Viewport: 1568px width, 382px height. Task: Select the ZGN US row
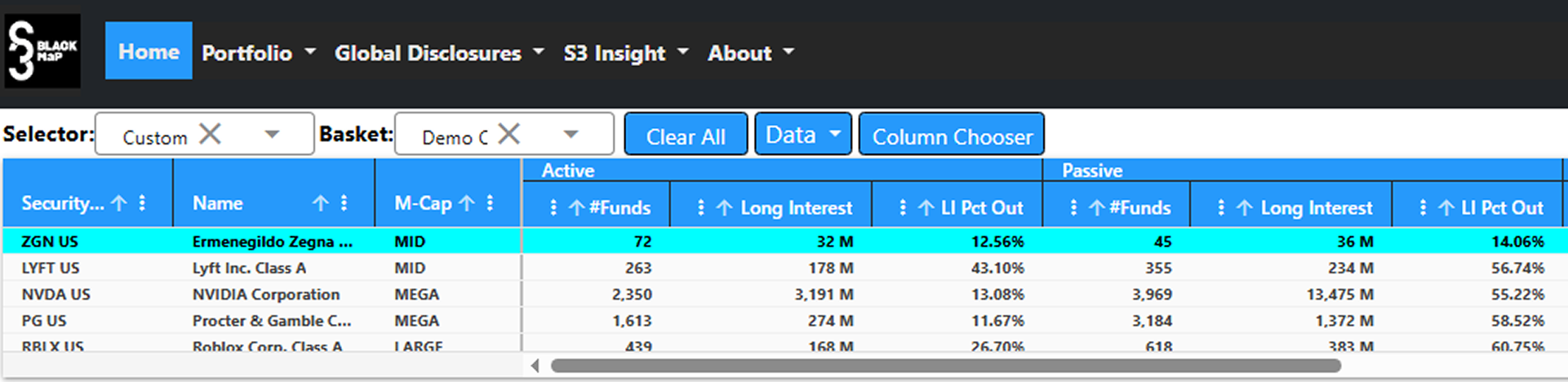[784, 242]
